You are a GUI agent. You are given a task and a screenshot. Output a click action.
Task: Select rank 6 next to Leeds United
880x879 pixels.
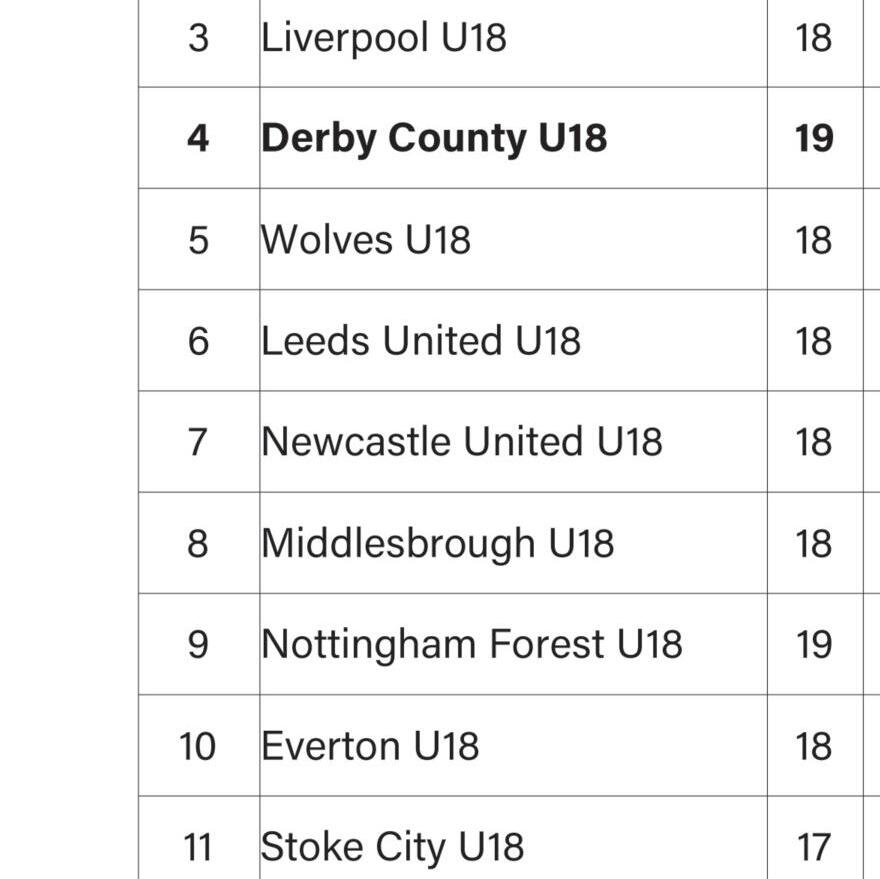pyautogui.click(x=198, y=341)
